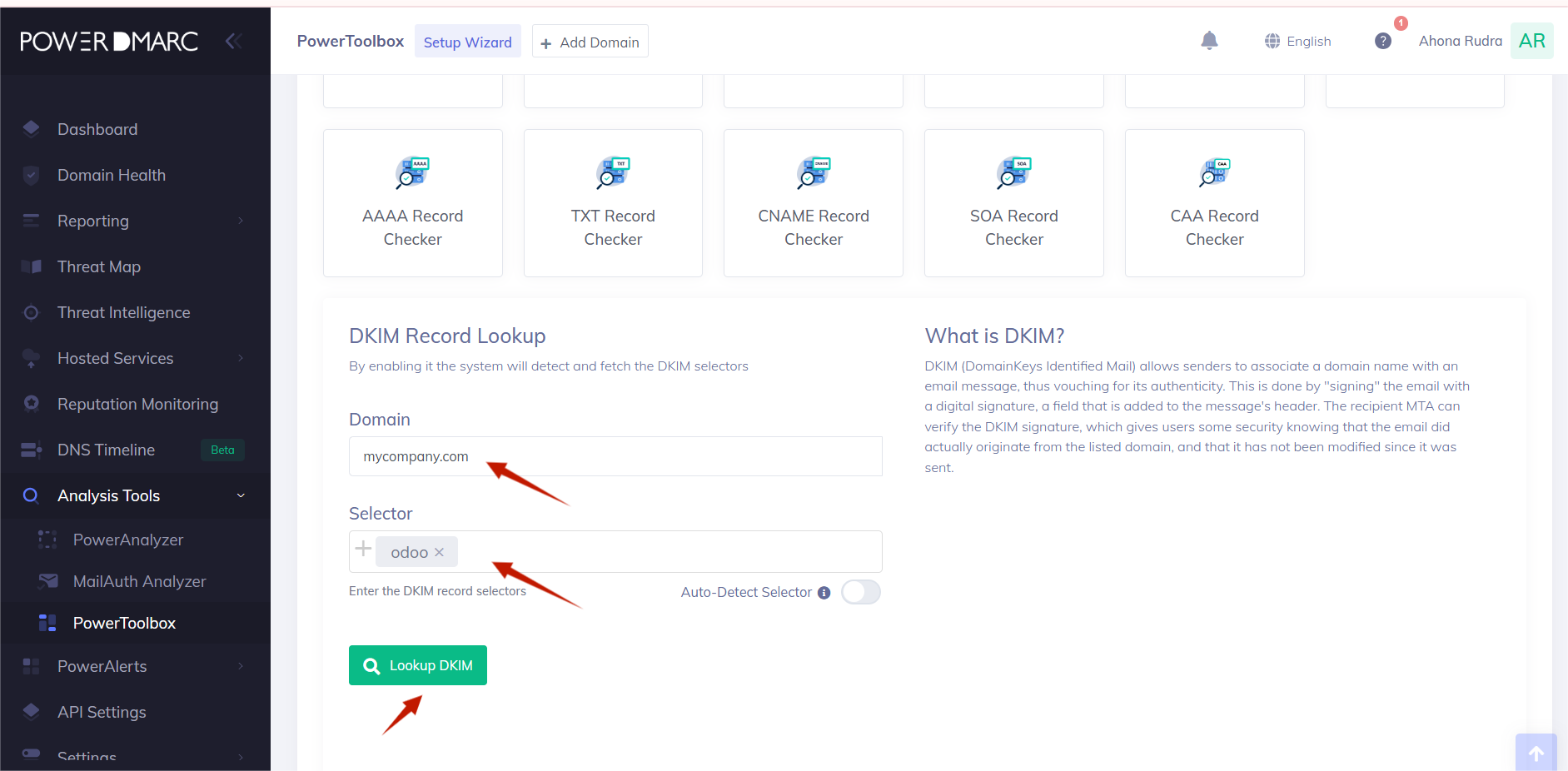This screenshot has width=1568, height=771.
Task: Open the English language selector
Action: [1297, 41]
